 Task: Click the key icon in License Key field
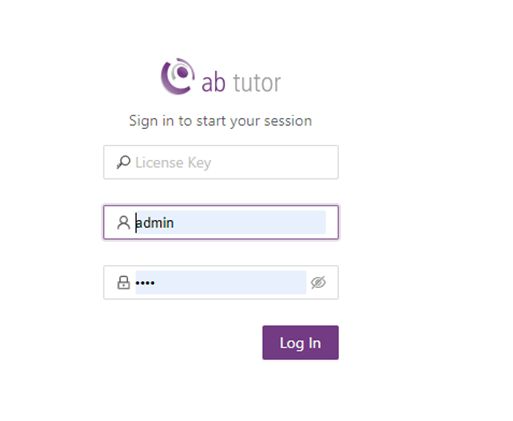pos(123,162)
